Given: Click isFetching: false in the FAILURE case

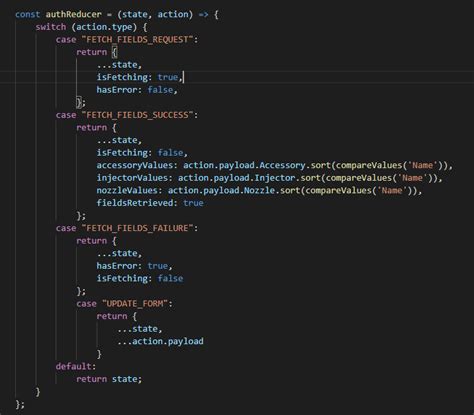Looking at the screenshot, I should coord(140,278).
